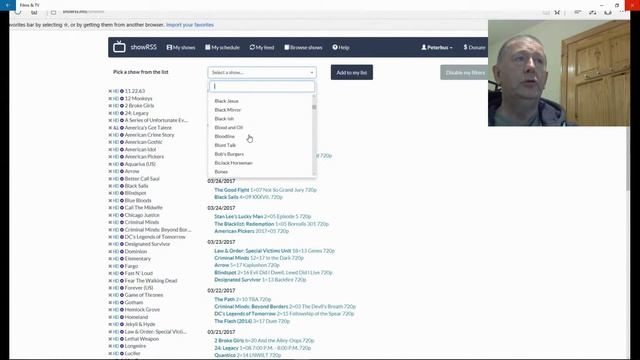The image size is (640, 360).
Task: Click round icon next to Lethal Weapon
Action: tap(122, 339)
